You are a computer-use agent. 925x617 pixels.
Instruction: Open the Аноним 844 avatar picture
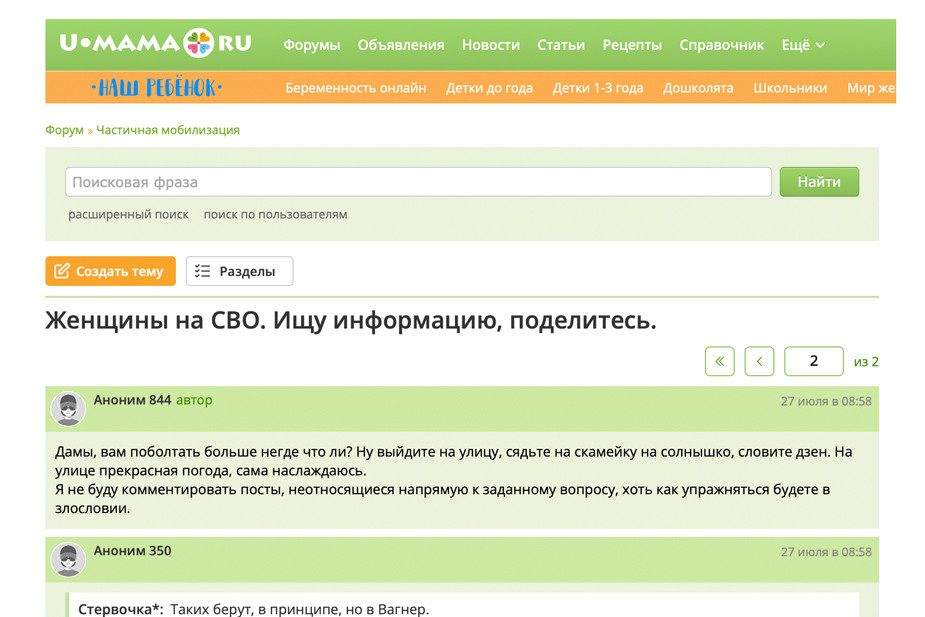click(x=68, y=408)
